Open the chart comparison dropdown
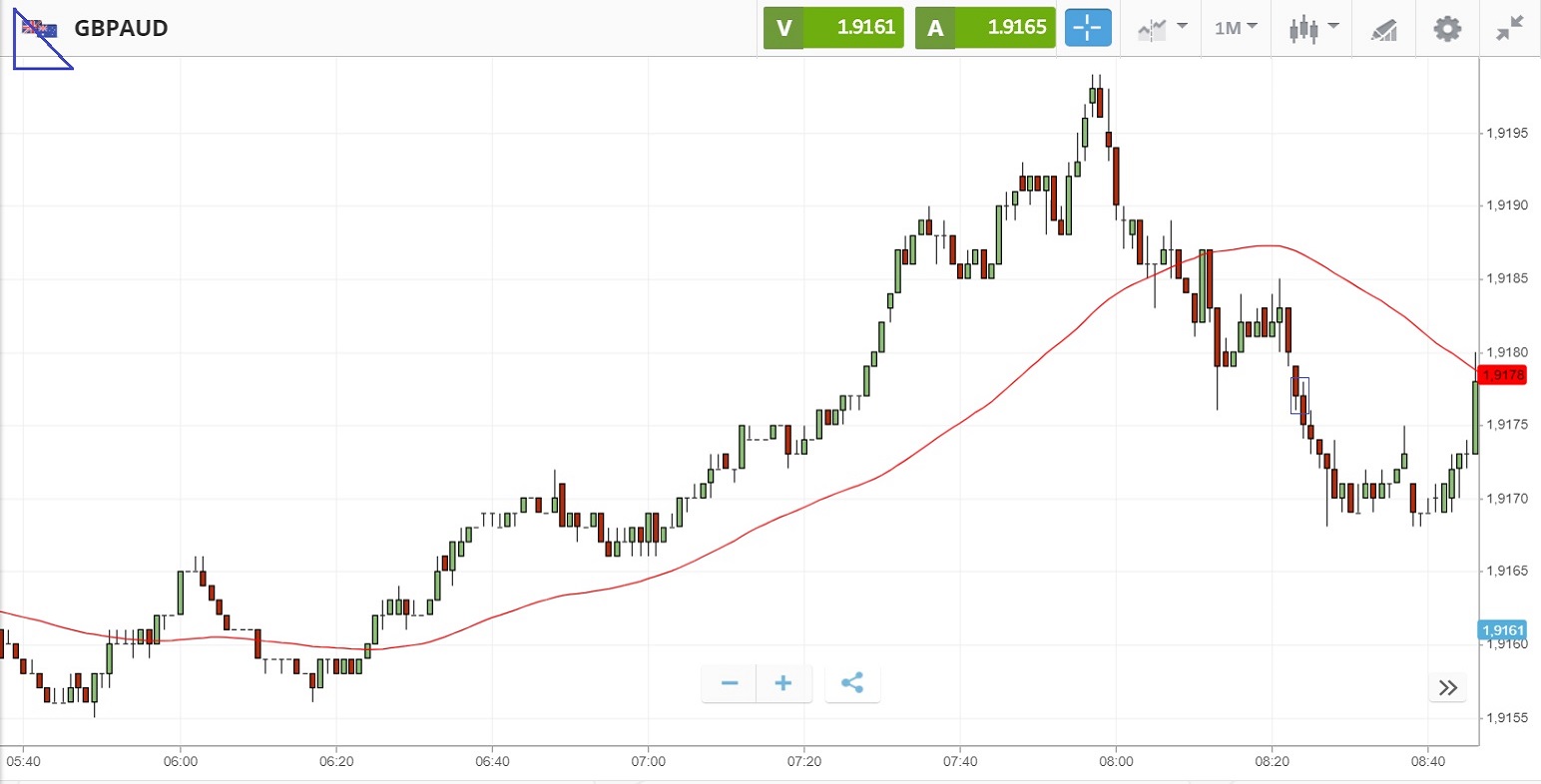This screenshot has height=784, width=1541. [1162, 28]
